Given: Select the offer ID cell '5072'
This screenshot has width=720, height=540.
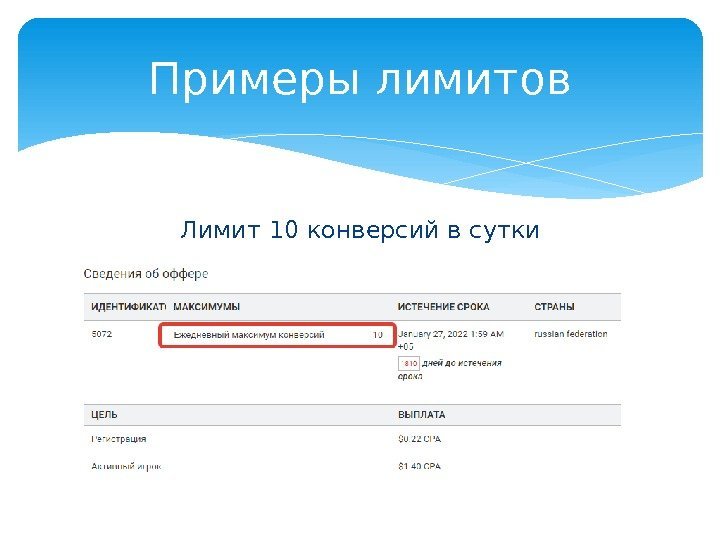Looking at the screenshot, I should pos(101,334).
